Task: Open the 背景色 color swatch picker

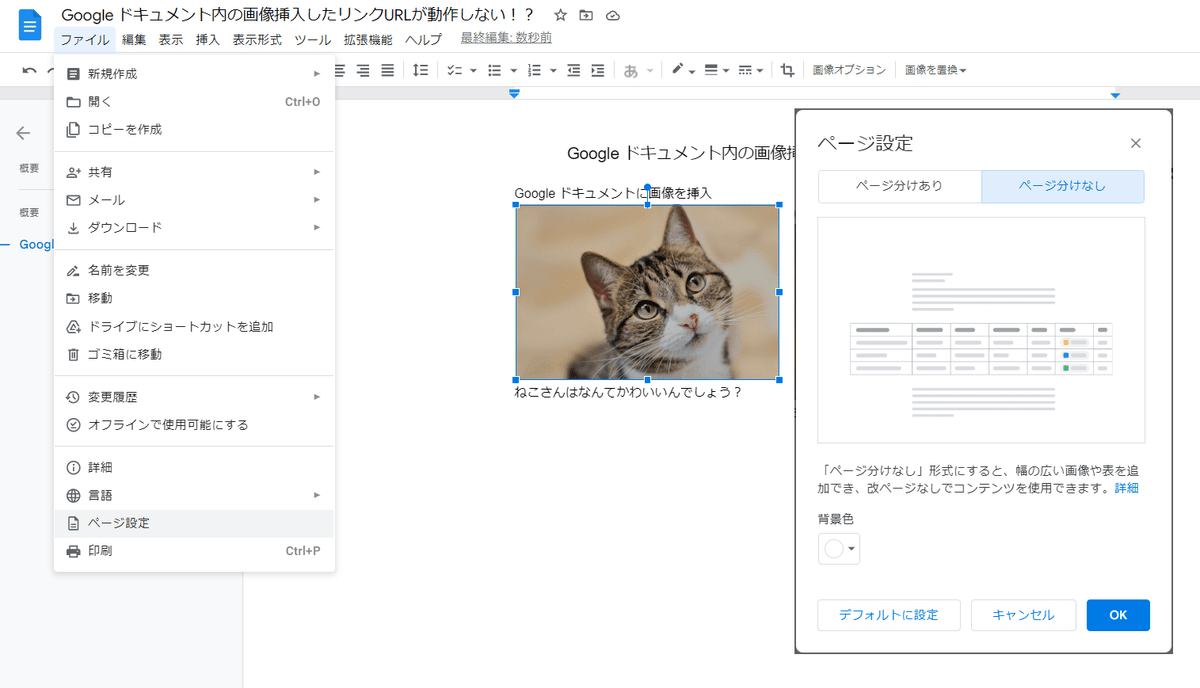Action: pyautogui.click(x=838, y=548)
